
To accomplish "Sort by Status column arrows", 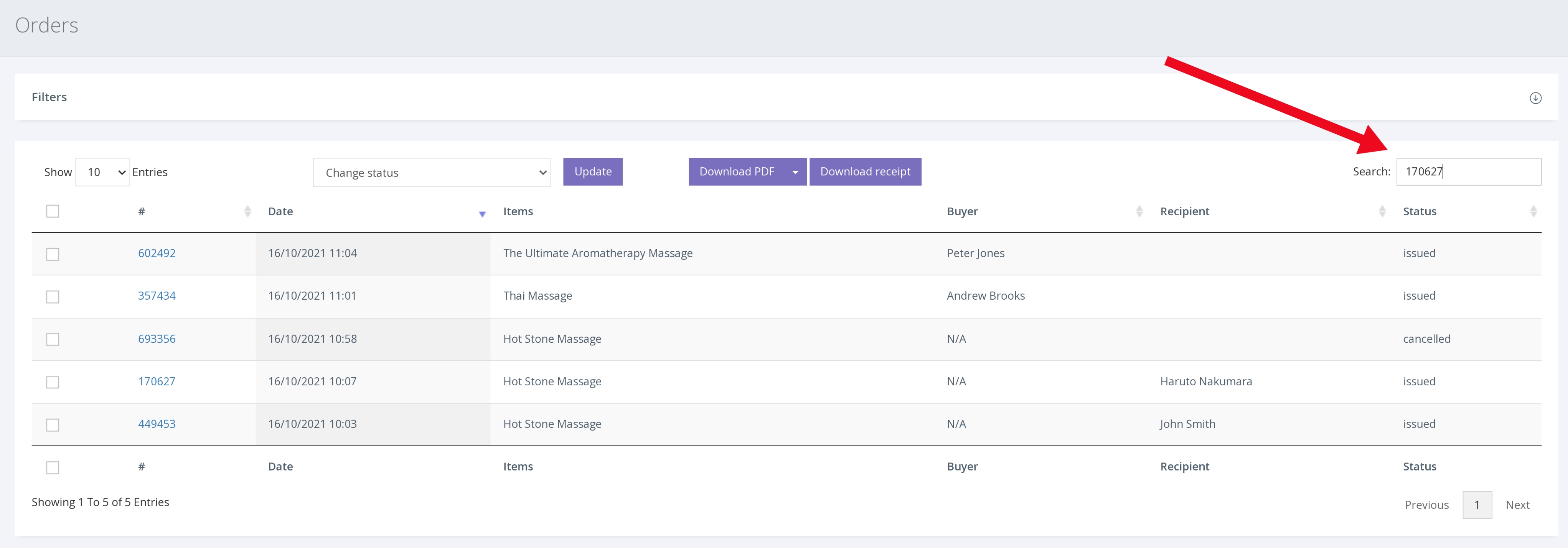I will coord(1533,211).
